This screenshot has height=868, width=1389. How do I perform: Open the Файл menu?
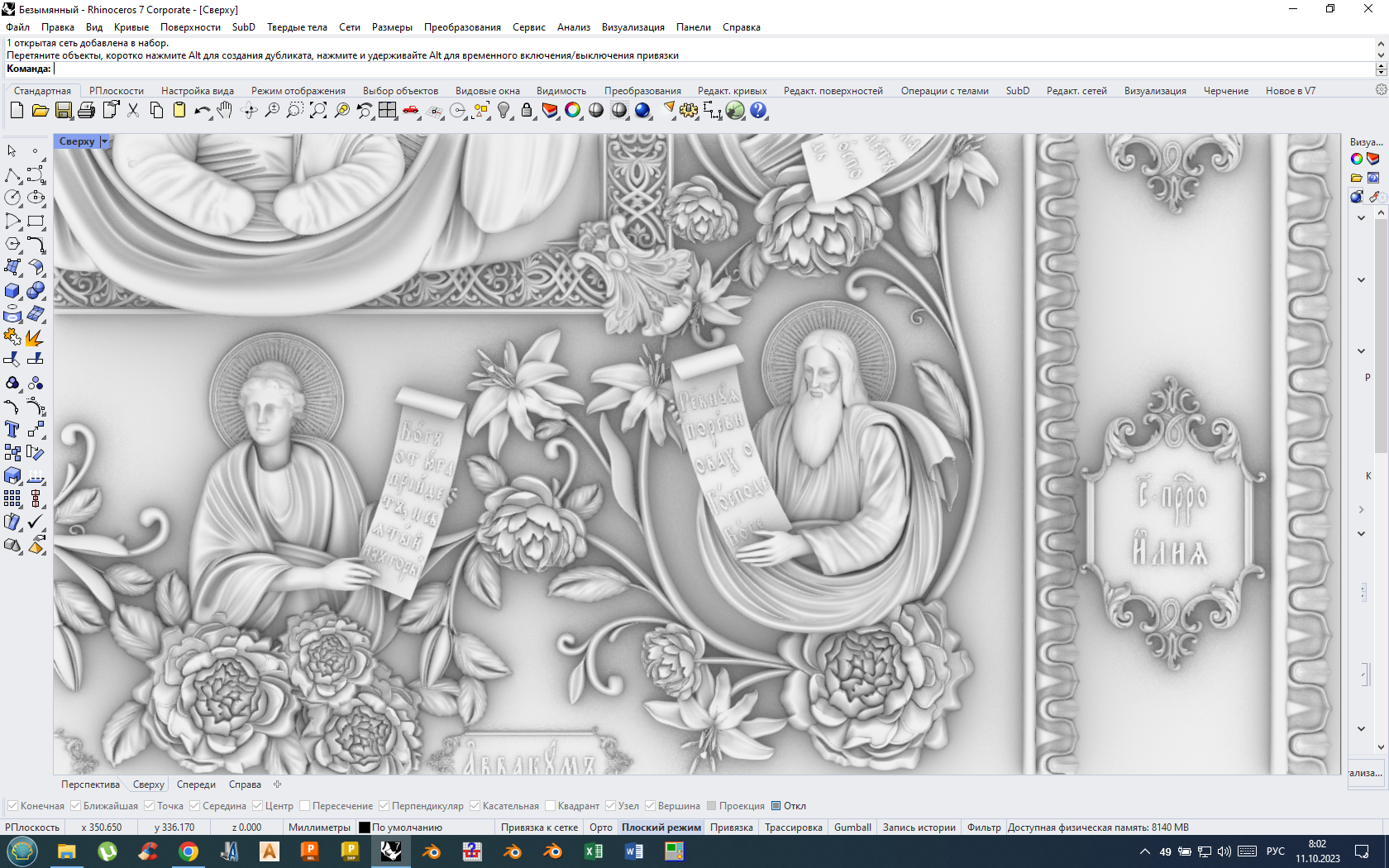point(17,27)
